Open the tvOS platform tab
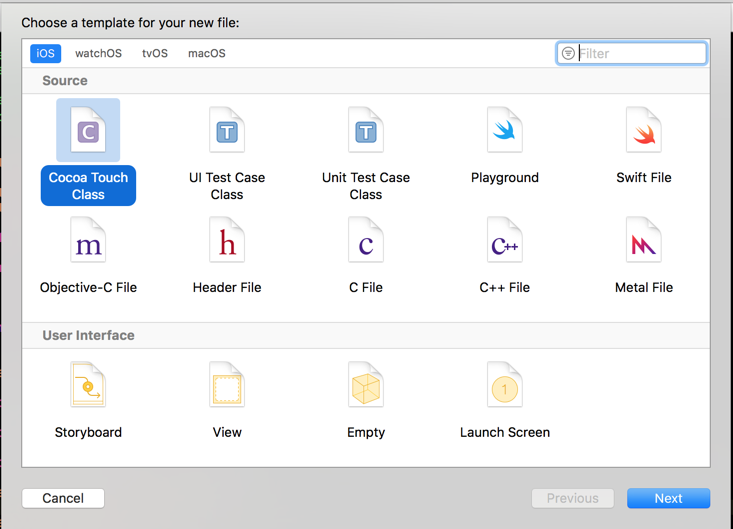 point(155,53)
